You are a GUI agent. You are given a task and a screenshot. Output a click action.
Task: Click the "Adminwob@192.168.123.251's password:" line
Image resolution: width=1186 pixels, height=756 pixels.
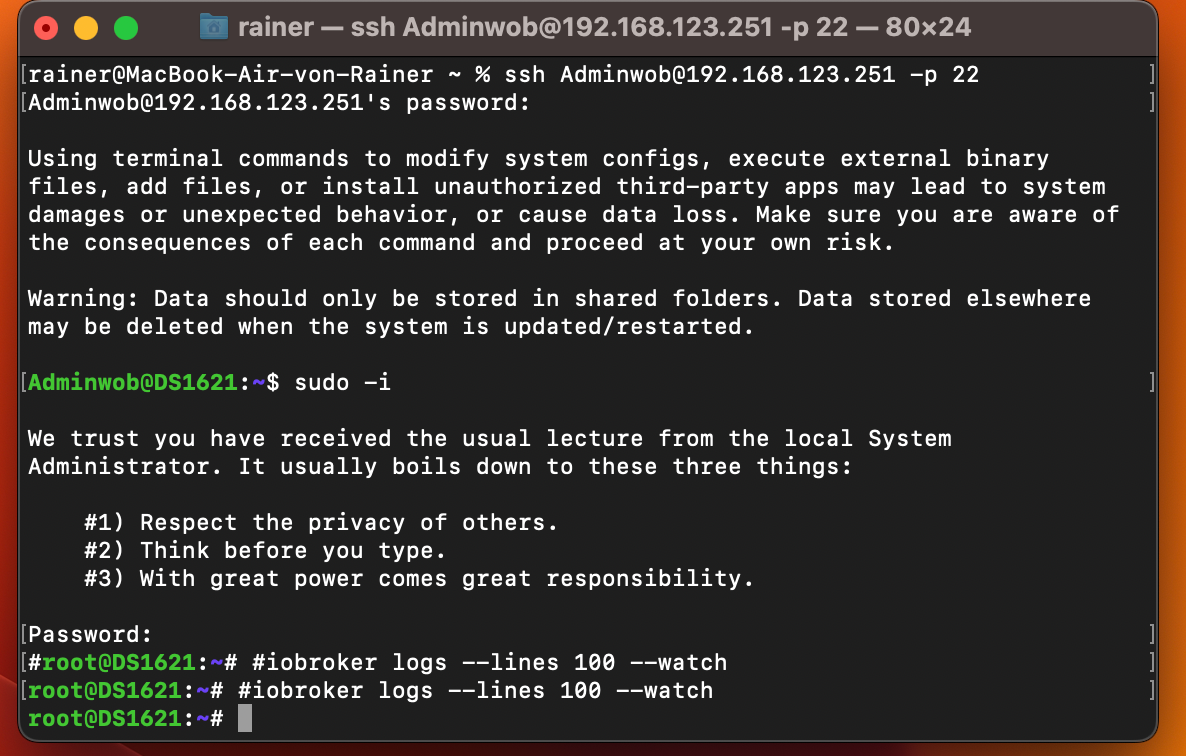pyautogui.click(x=279, y=102)
